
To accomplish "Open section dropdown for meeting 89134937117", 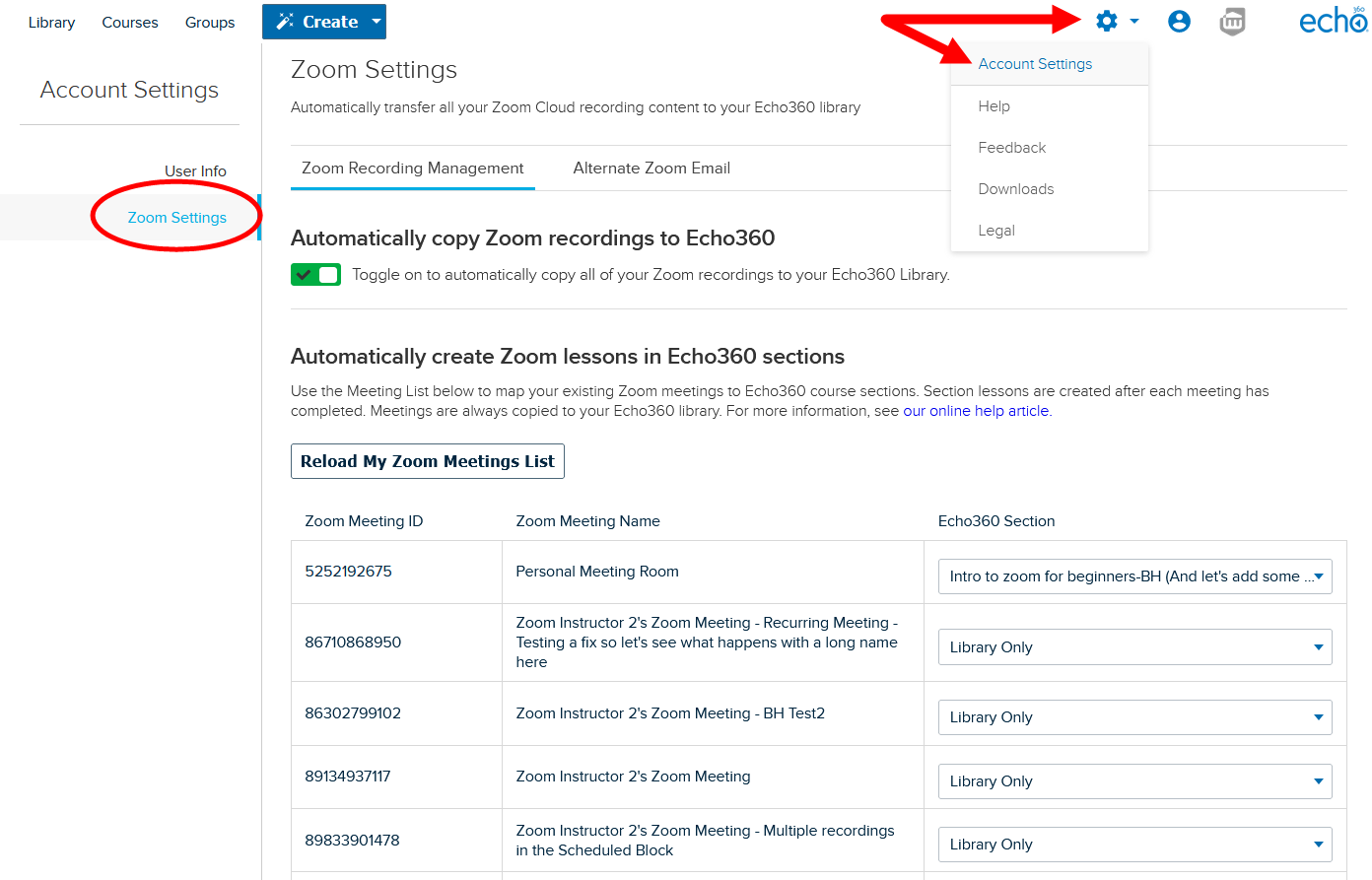I will 1134,781.
